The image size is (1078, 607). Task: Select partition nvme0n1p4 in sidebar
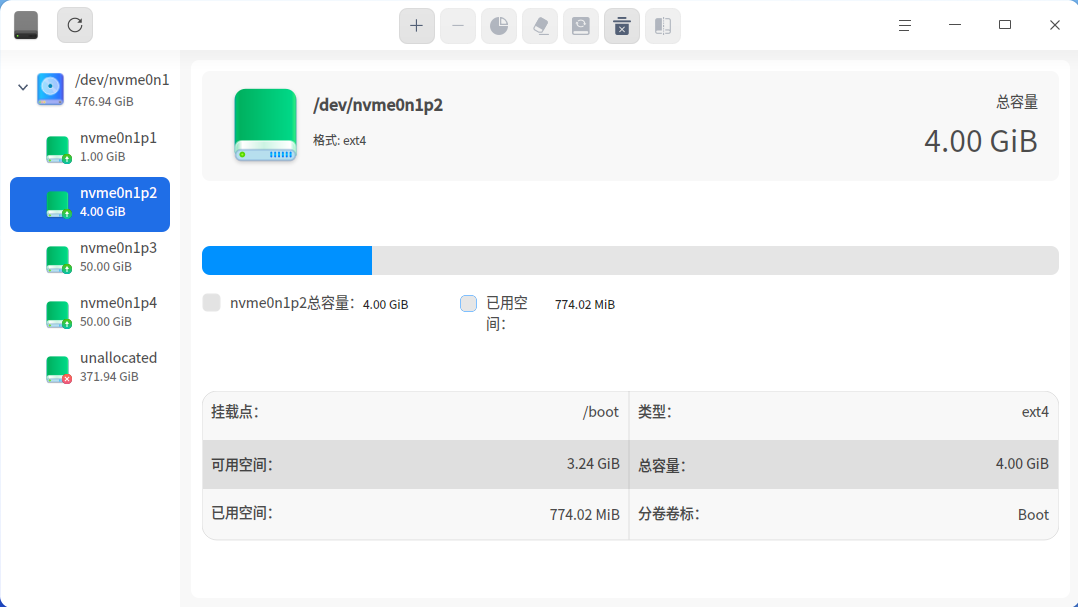click(90, 312)
